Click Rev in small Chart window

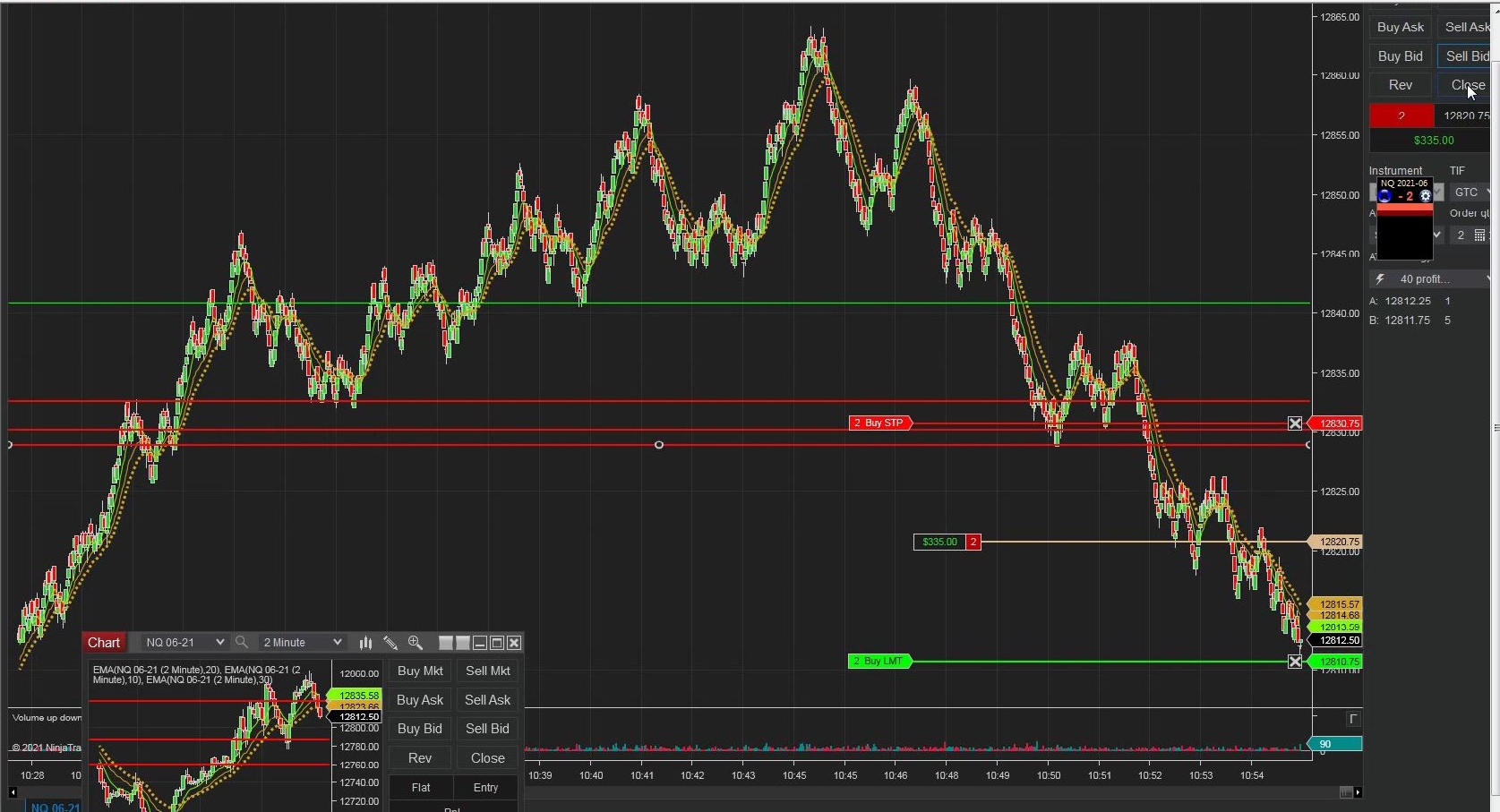(420, 758)
